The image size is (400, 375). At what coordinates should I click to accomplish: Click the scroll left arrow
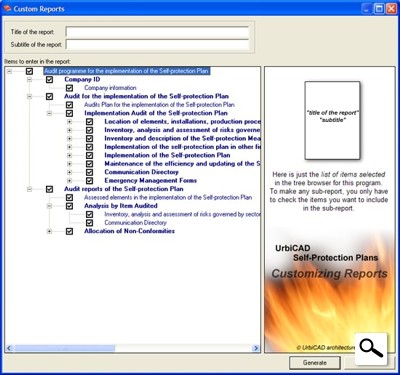click(x=9, y=348)
